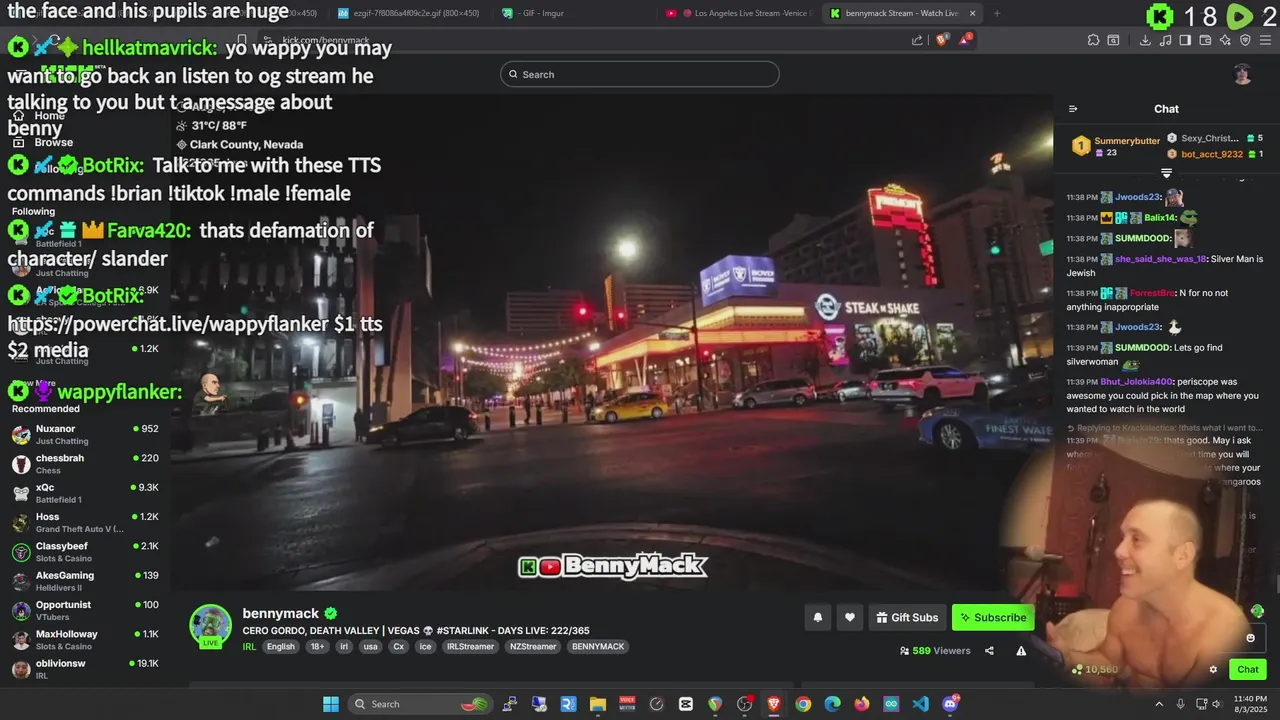Open Classybeef Slots & Casino channel
Screen dimensions: 1280x720
pyautogui.click(x=85, y=552)
